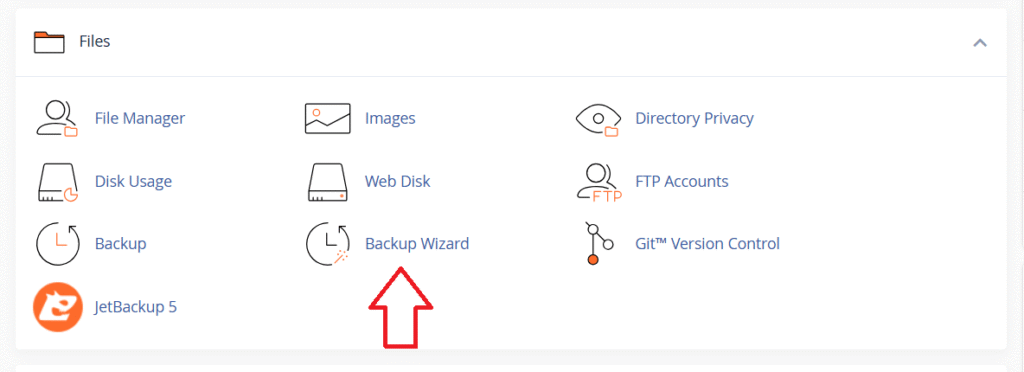Collapse the Files section chevron

pos(980,43)
